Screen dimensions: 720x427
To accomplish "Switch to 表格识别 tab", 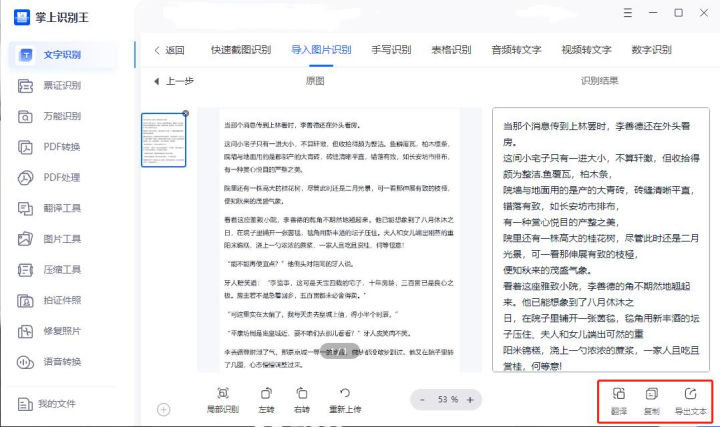I will 451,50.
